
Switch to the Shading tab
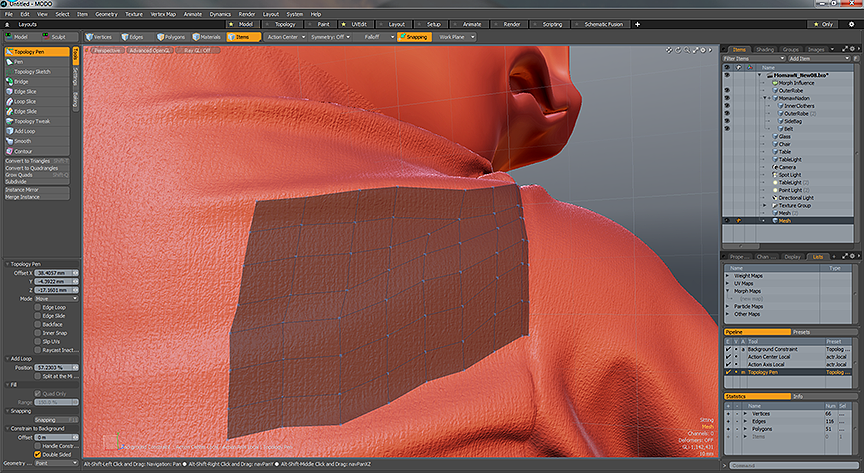coord(764,50)
